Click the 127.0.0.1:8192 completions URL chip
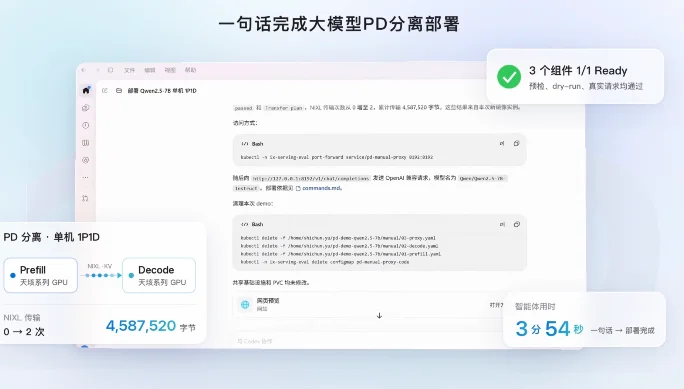684x389 pixels. 311,178
